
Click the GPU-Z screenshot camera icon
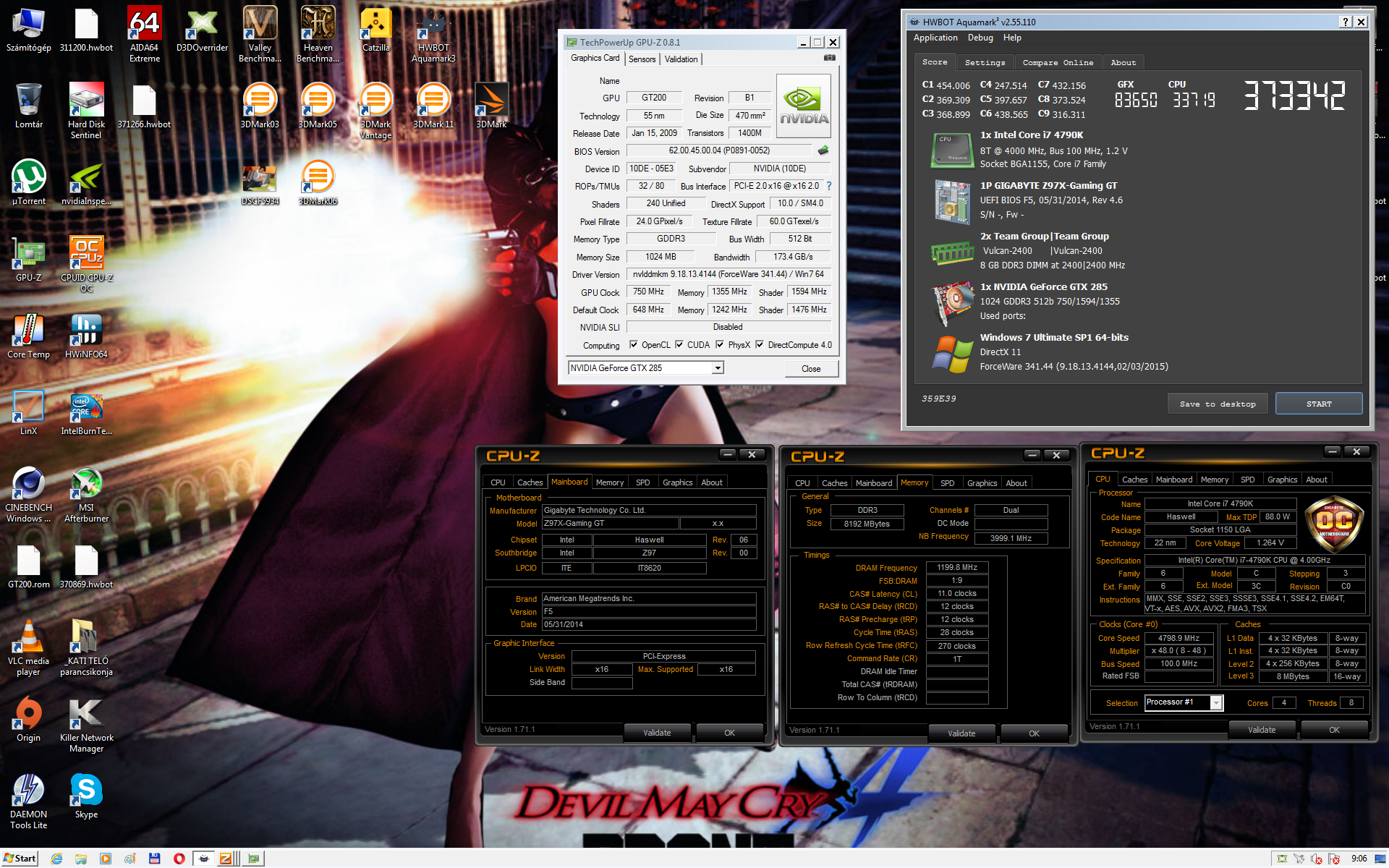click(x=829, y=58)
